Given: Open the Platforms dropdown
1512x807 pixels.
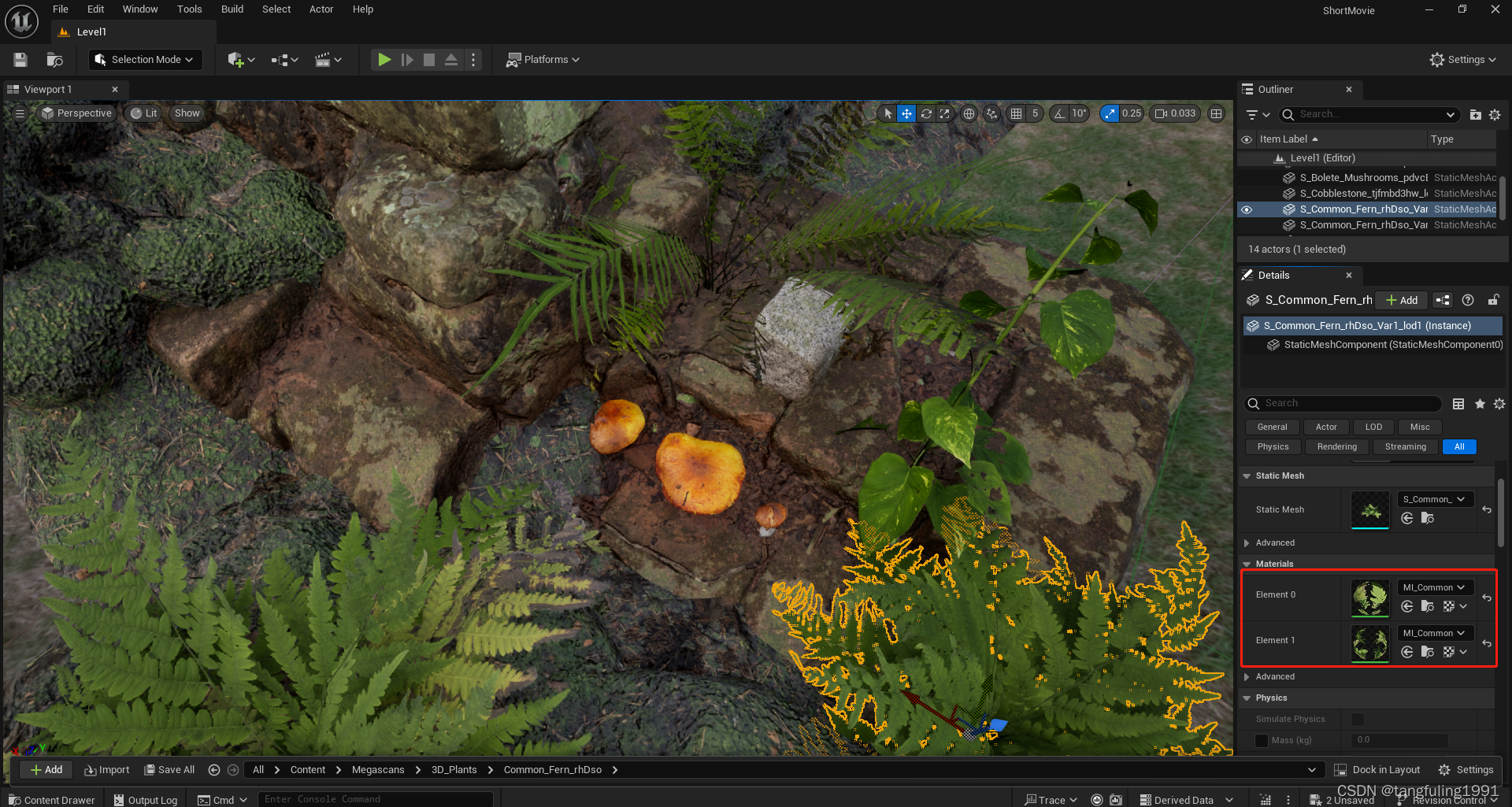Looking at the screenshot, I should (543, 60).
